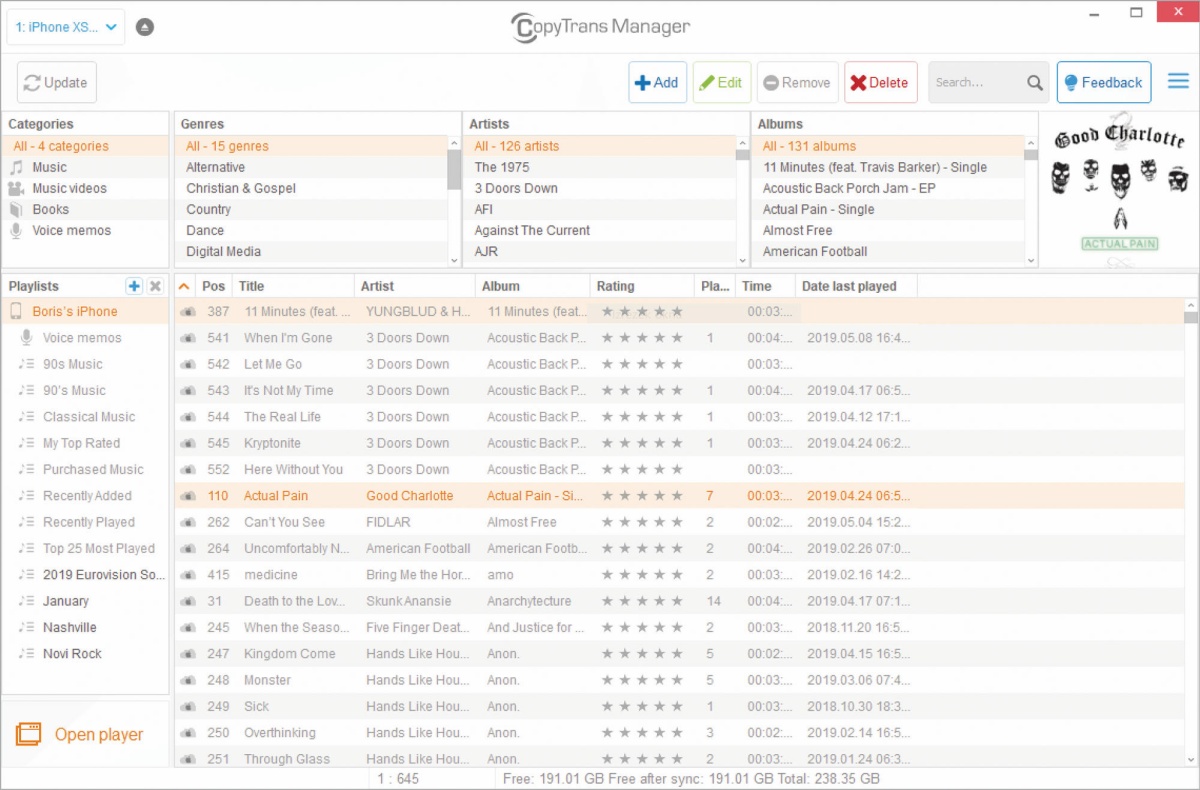Select artist Against The Current
This screenshot has width=1200, height=790.
(601, 230)
